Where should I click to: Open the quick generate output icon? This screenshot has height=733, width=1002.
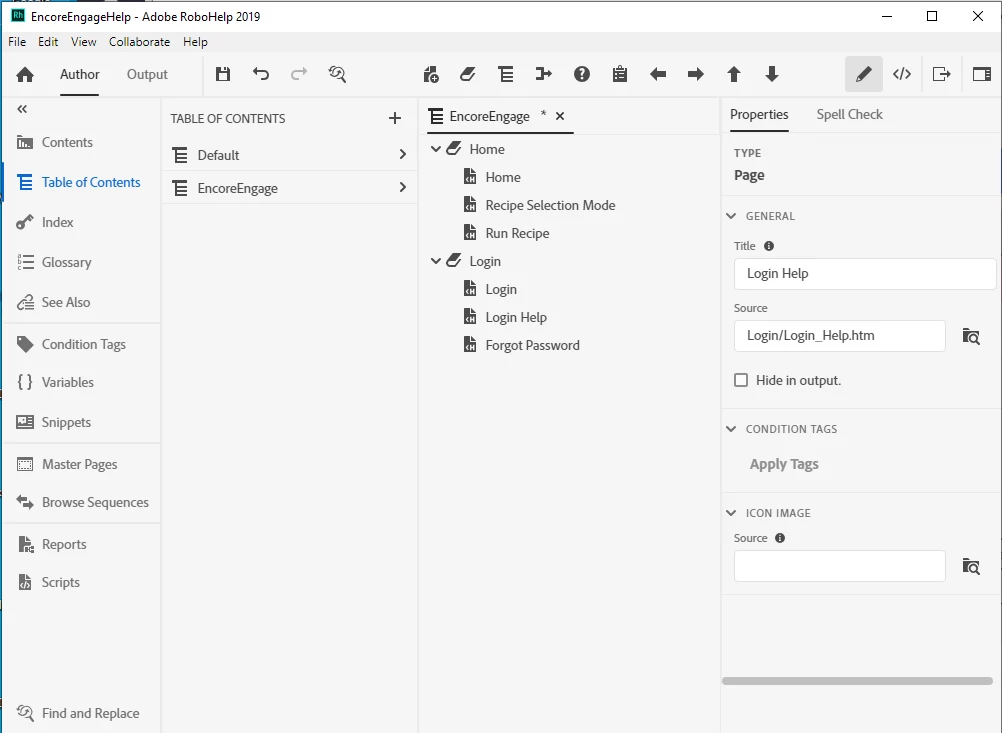[941, 74]
